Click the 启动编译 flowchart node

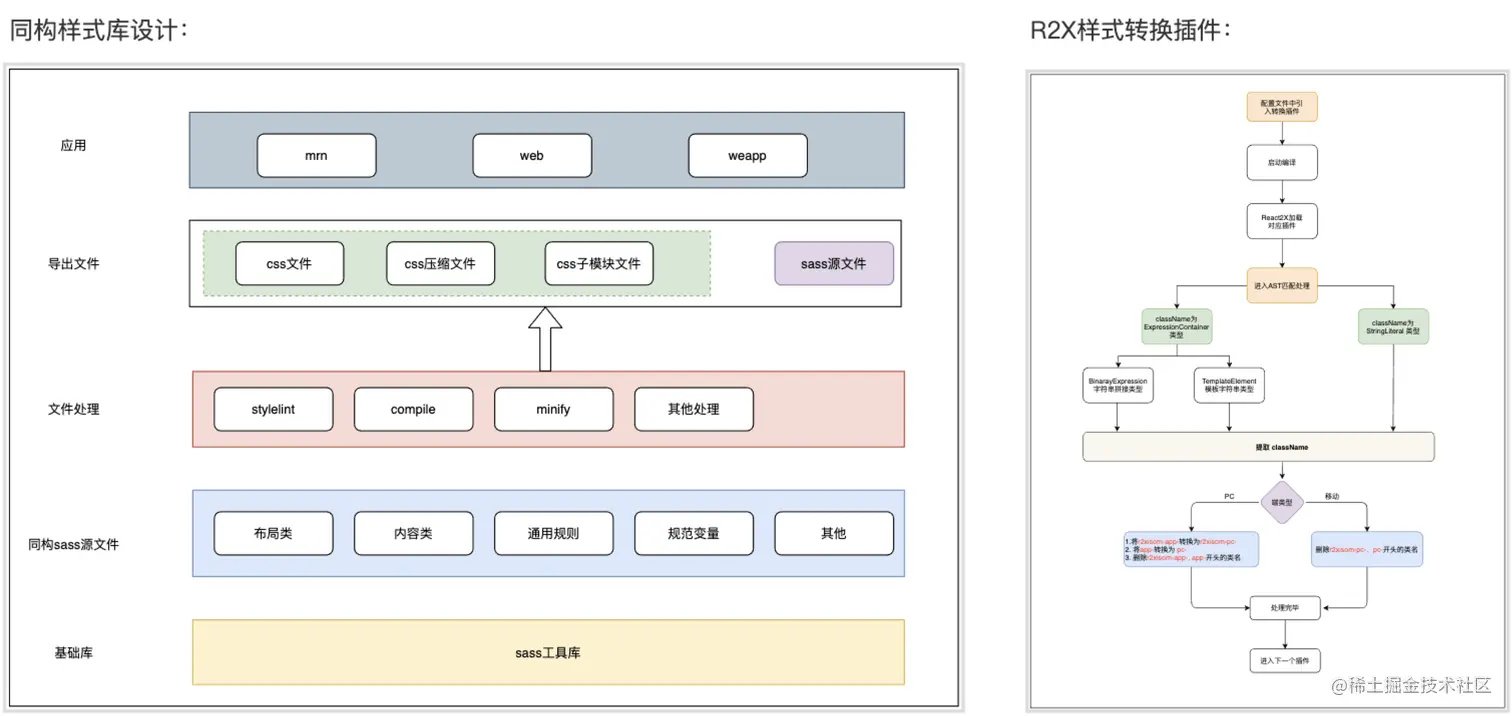1282,163
